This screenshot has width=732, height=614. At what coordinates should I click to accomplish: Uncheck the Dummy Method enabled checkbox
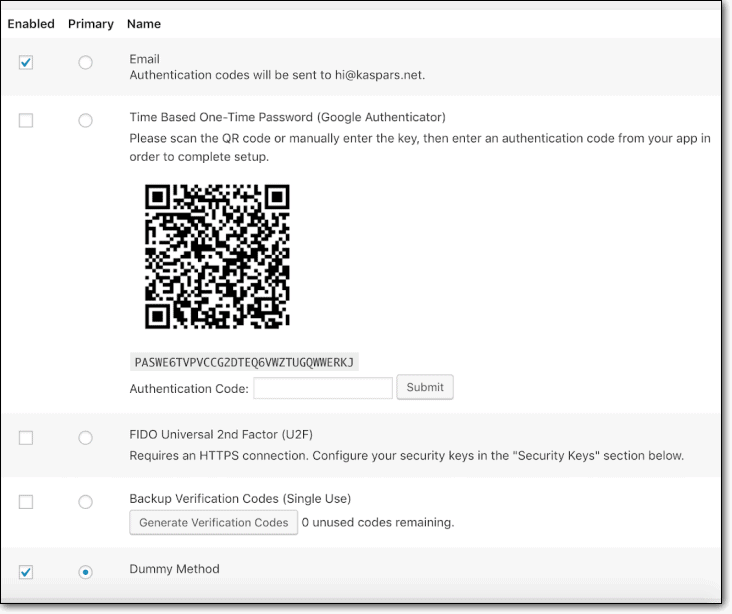(26, 572)
